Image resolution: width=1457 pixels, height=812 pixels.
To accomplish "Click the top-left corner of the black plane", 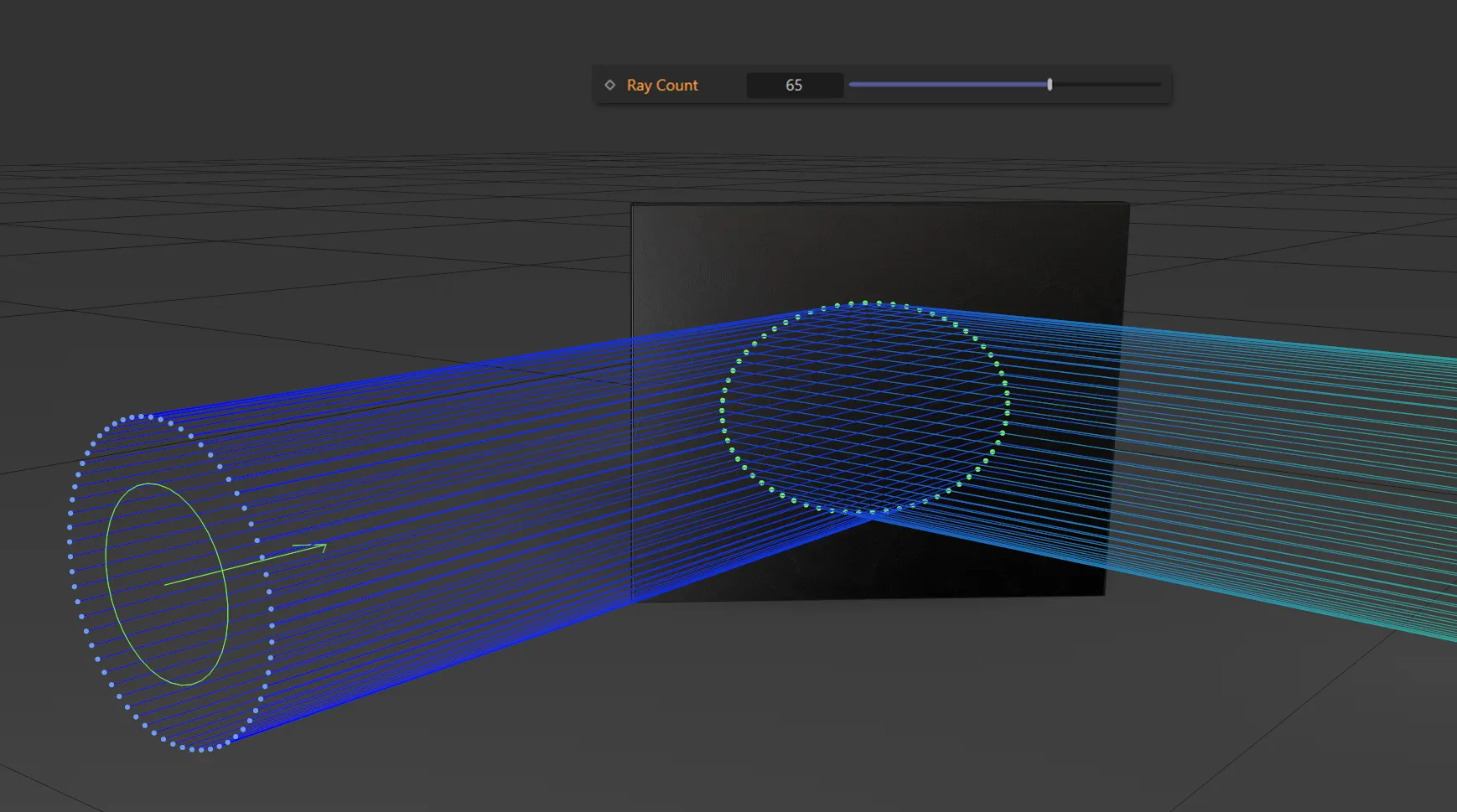I will click(x=633, y=205).
